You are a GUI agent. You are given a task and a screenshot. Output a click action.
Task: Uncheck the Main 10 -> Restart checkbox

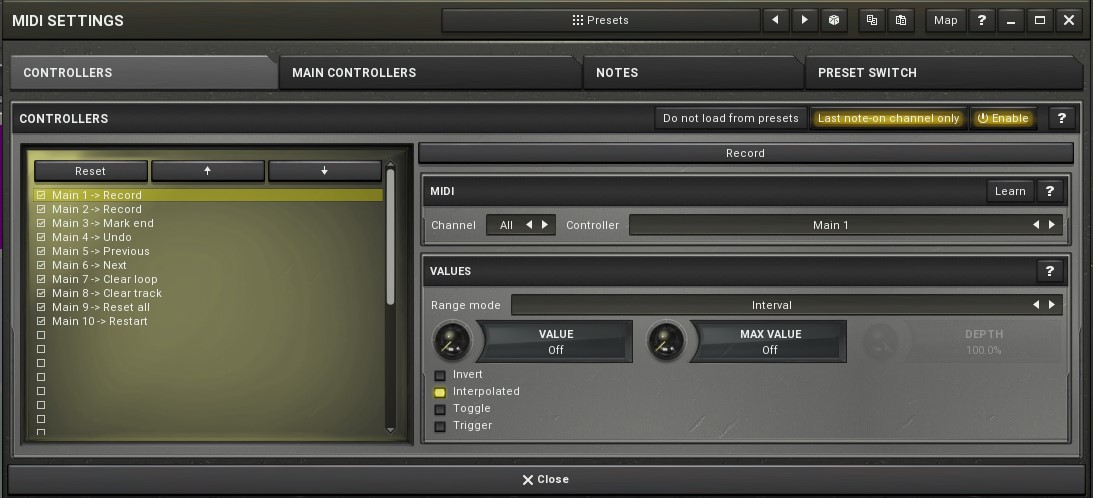(41, 321)
